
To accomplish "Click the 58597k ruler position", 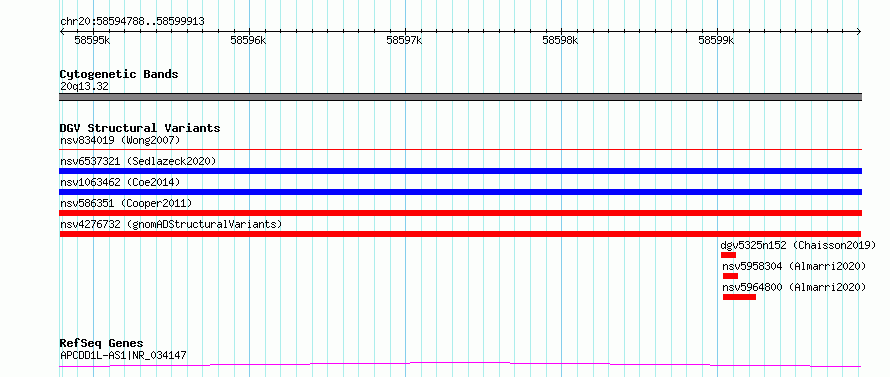I will pyautogui.click(x=404, y=41).
